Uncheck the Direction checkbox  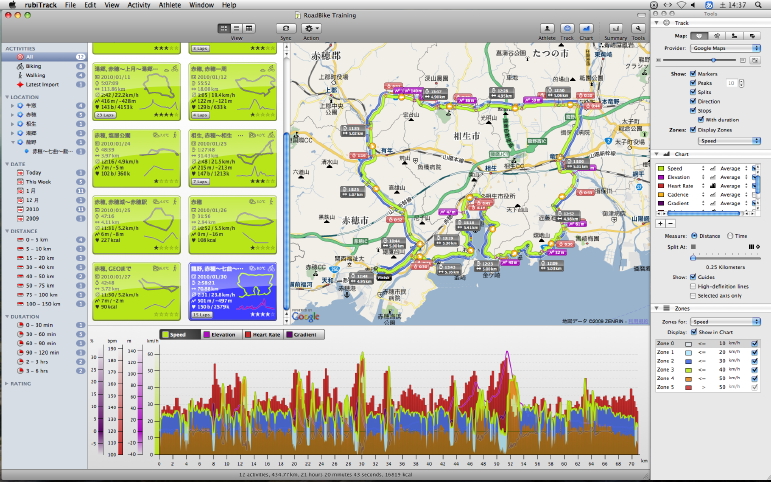pyautogui.click(x=693, y=101)
